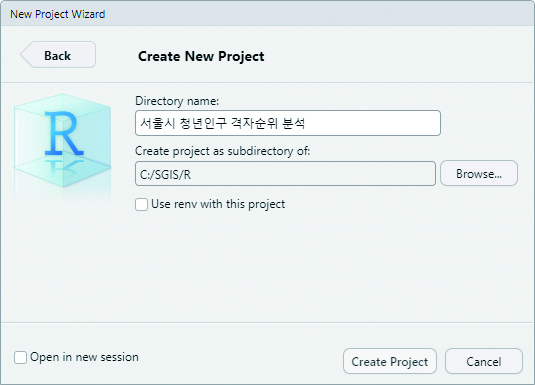Click the Create Project button

[x=390, y=361]
